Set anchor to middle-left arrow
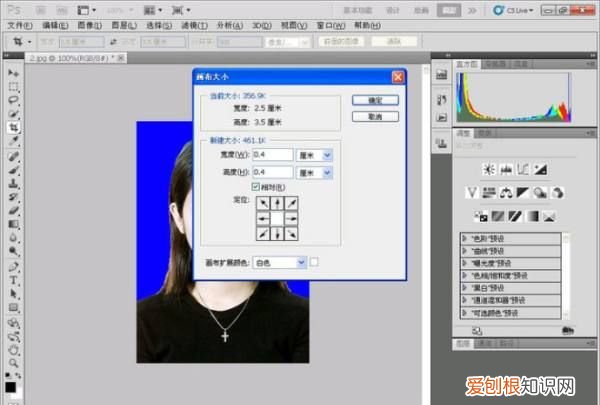Image resolution: width=600 pixels, height=405 pixels. [263, 219]
